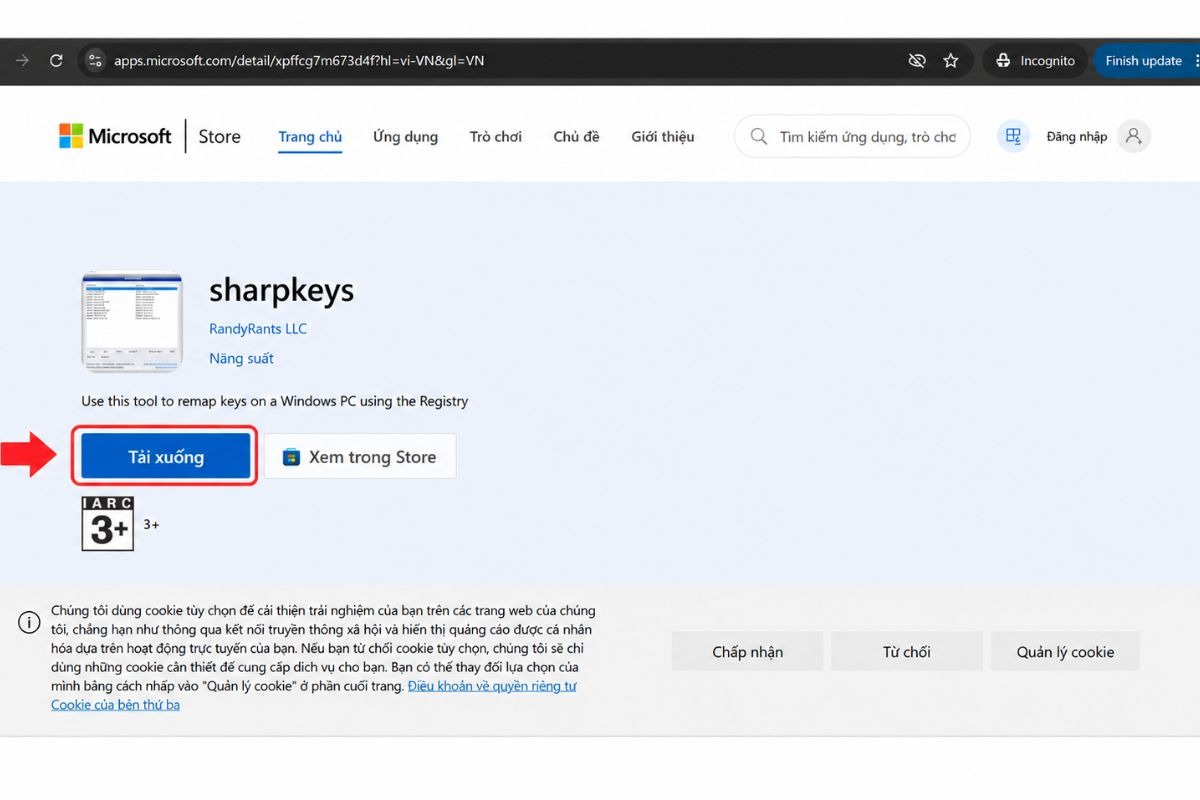This screenshot has width=1200, height=800.
Task: Click the 3+ age rating text
Action: [151, 524]
